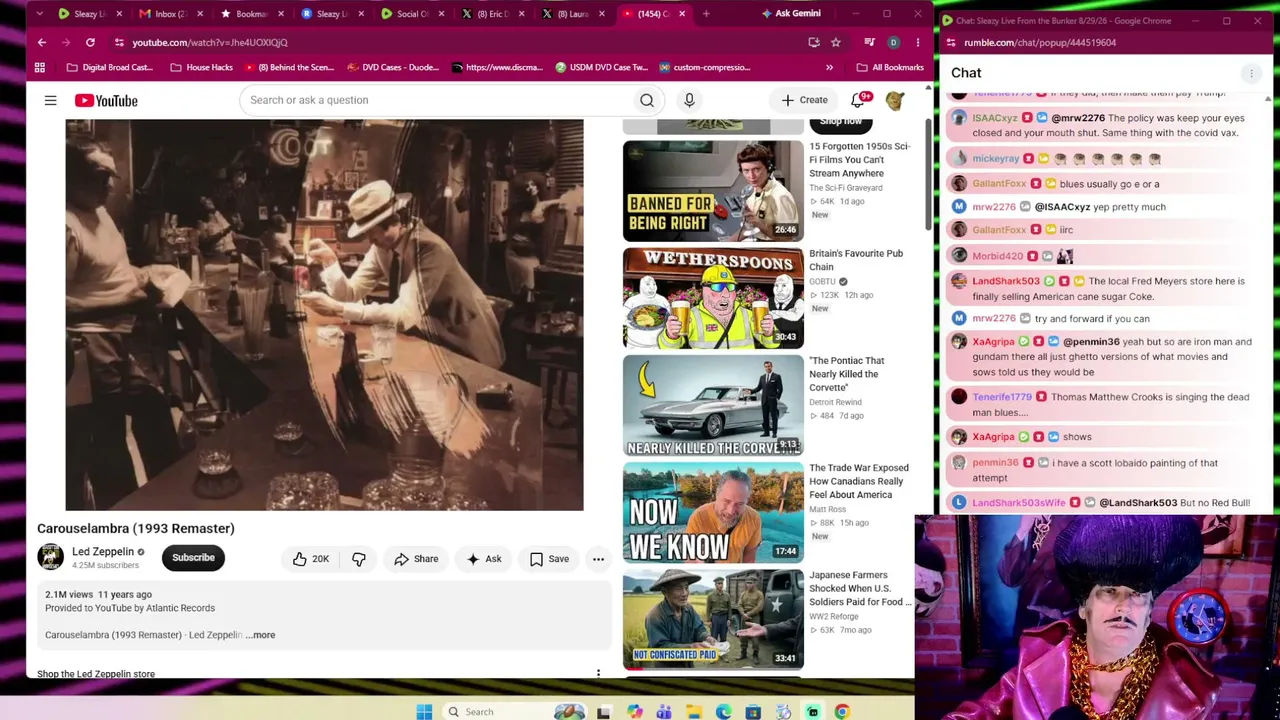Start voice search with the microphone
The width and height of the screenshot is (1280, 720).
click(x=689, y=100)
